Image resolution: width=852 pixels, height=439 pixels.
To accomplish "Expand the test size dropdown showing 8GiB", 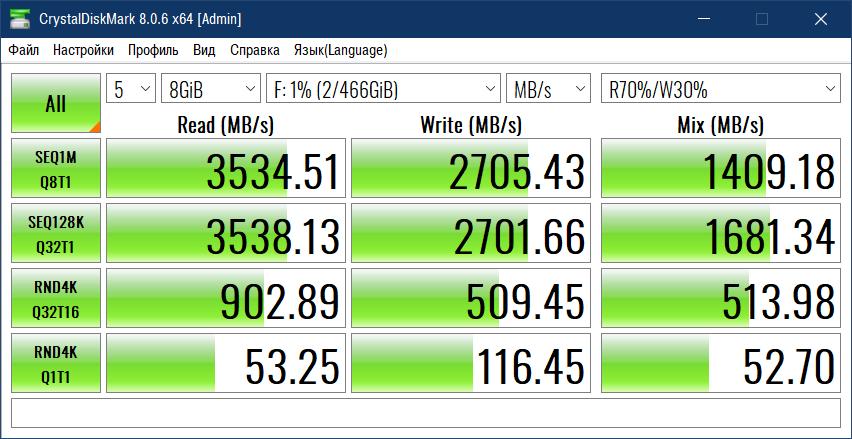I will pyautogui.click(x=211, y=89).
